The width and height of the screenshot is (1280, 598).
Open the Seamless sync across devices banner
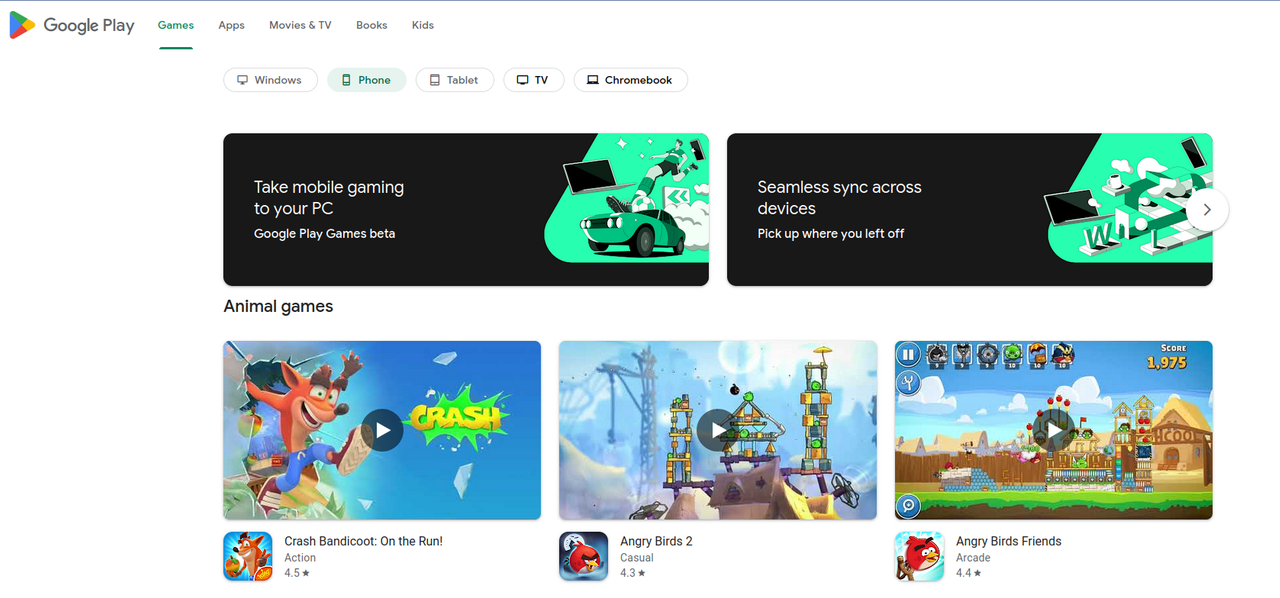[x=970, y=210]
